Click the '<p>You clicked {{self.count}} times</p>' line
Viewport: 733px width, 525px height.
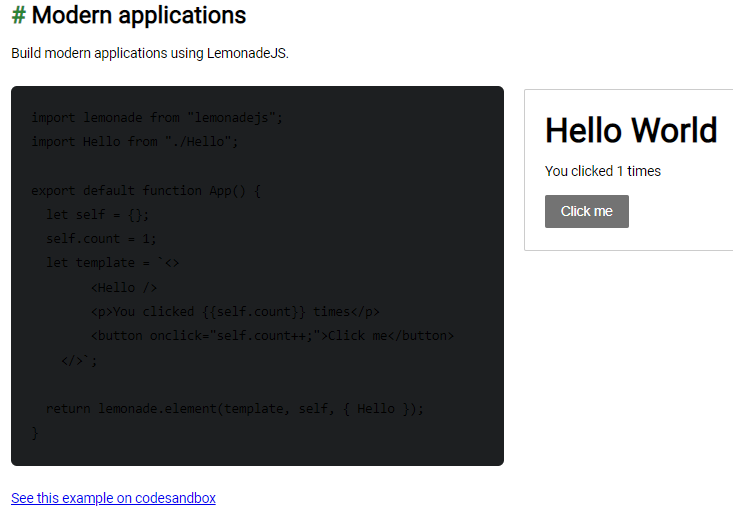[235, 312]
